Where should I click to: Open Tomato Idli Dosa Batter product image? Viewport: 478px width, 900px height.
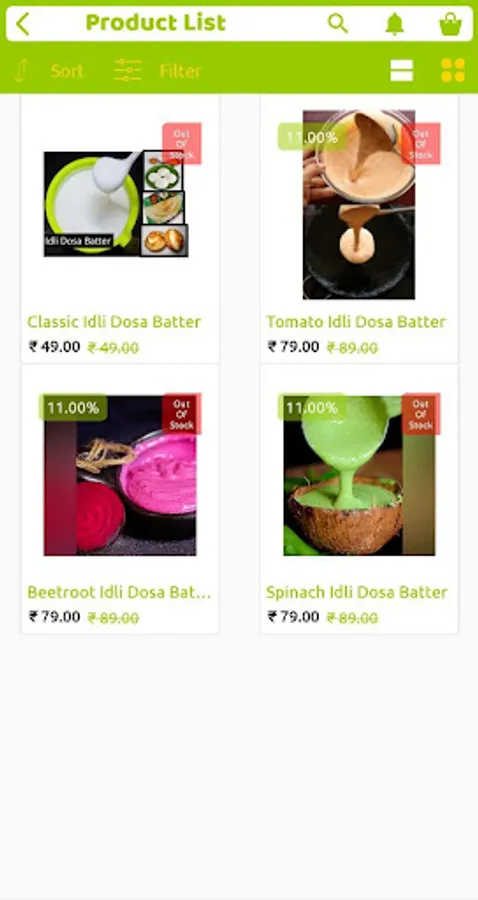point(359,204)
